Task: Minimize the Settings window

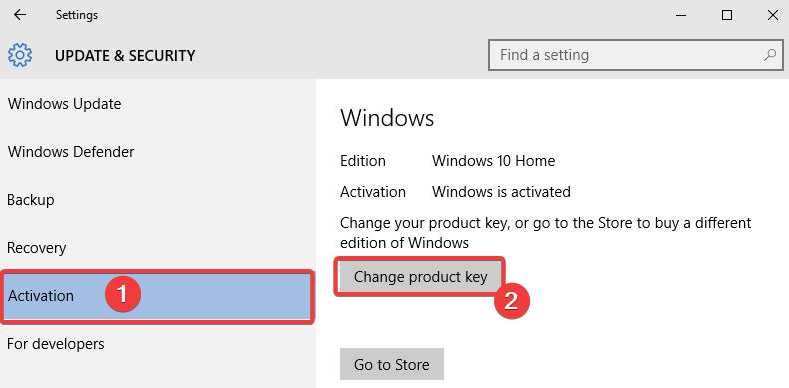Action: [x=681, y=16]
